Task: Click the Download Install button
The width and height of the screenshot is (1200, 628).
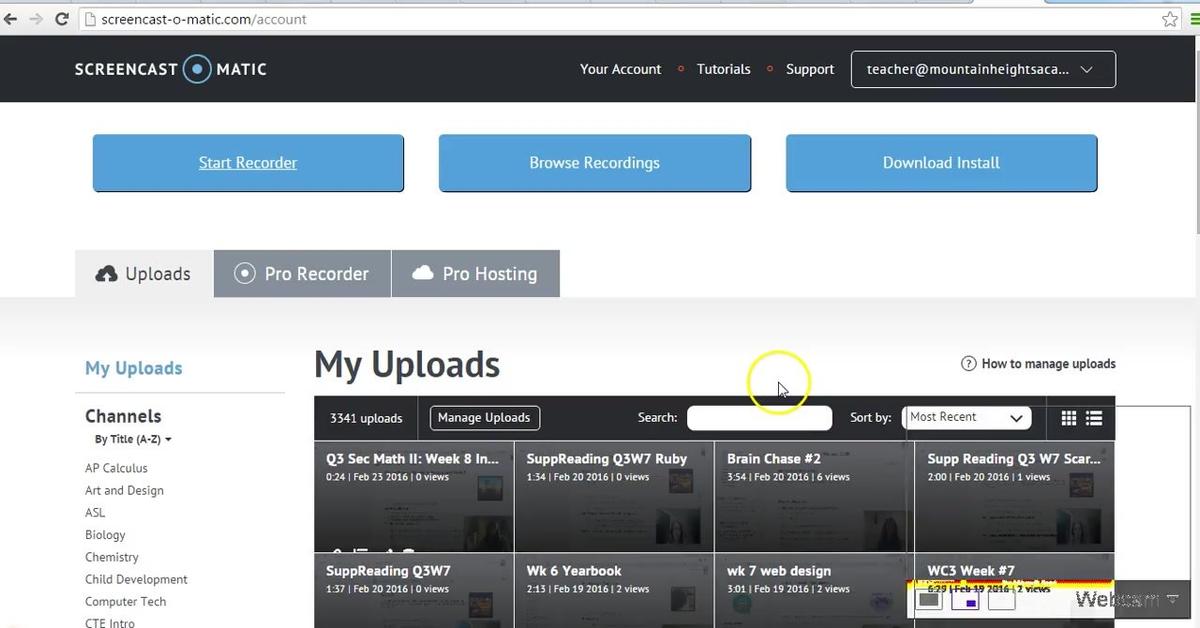Action: pyautogui.click(x=941, y=163)
